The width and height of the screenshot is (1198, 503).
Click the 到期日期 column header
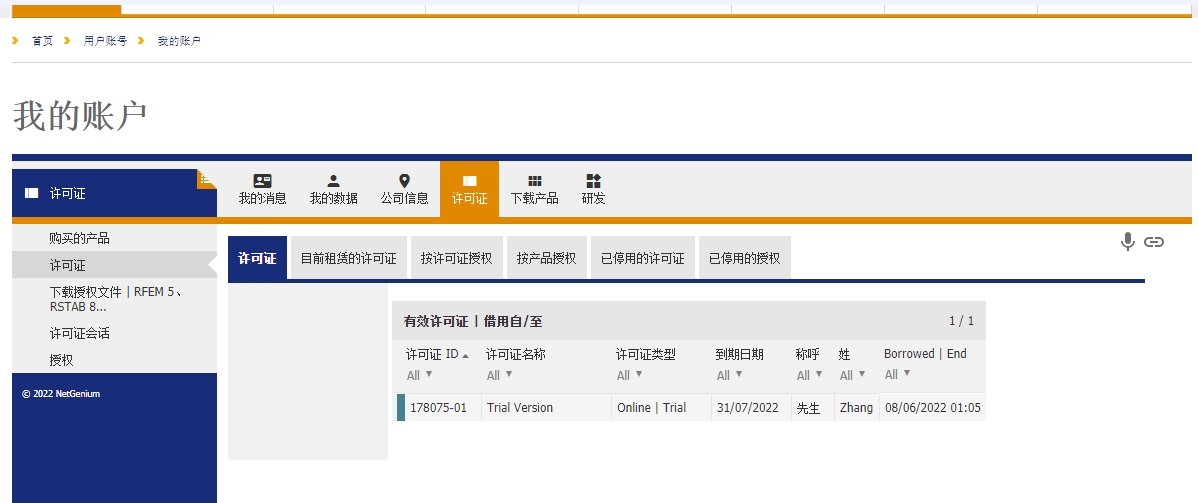tap(740, 355)
